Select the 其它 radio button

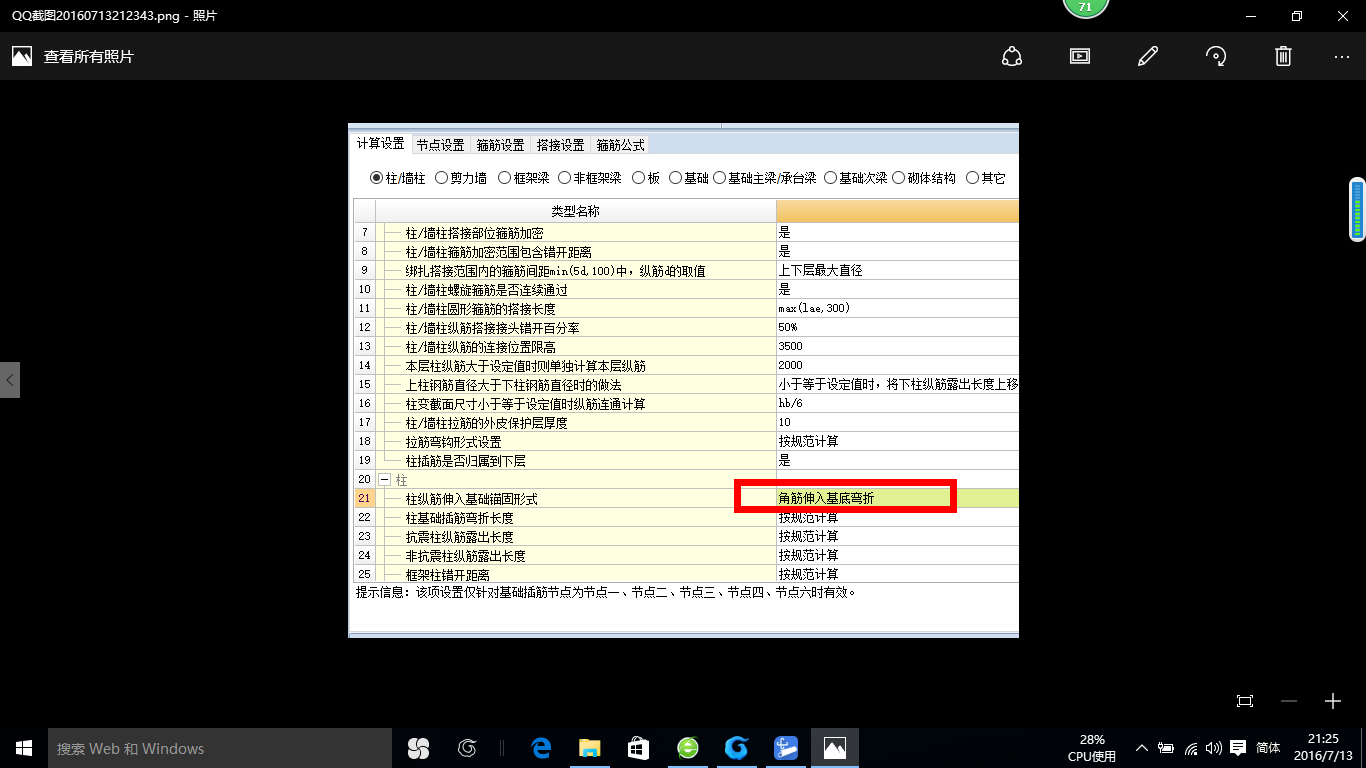coord(972,178)
